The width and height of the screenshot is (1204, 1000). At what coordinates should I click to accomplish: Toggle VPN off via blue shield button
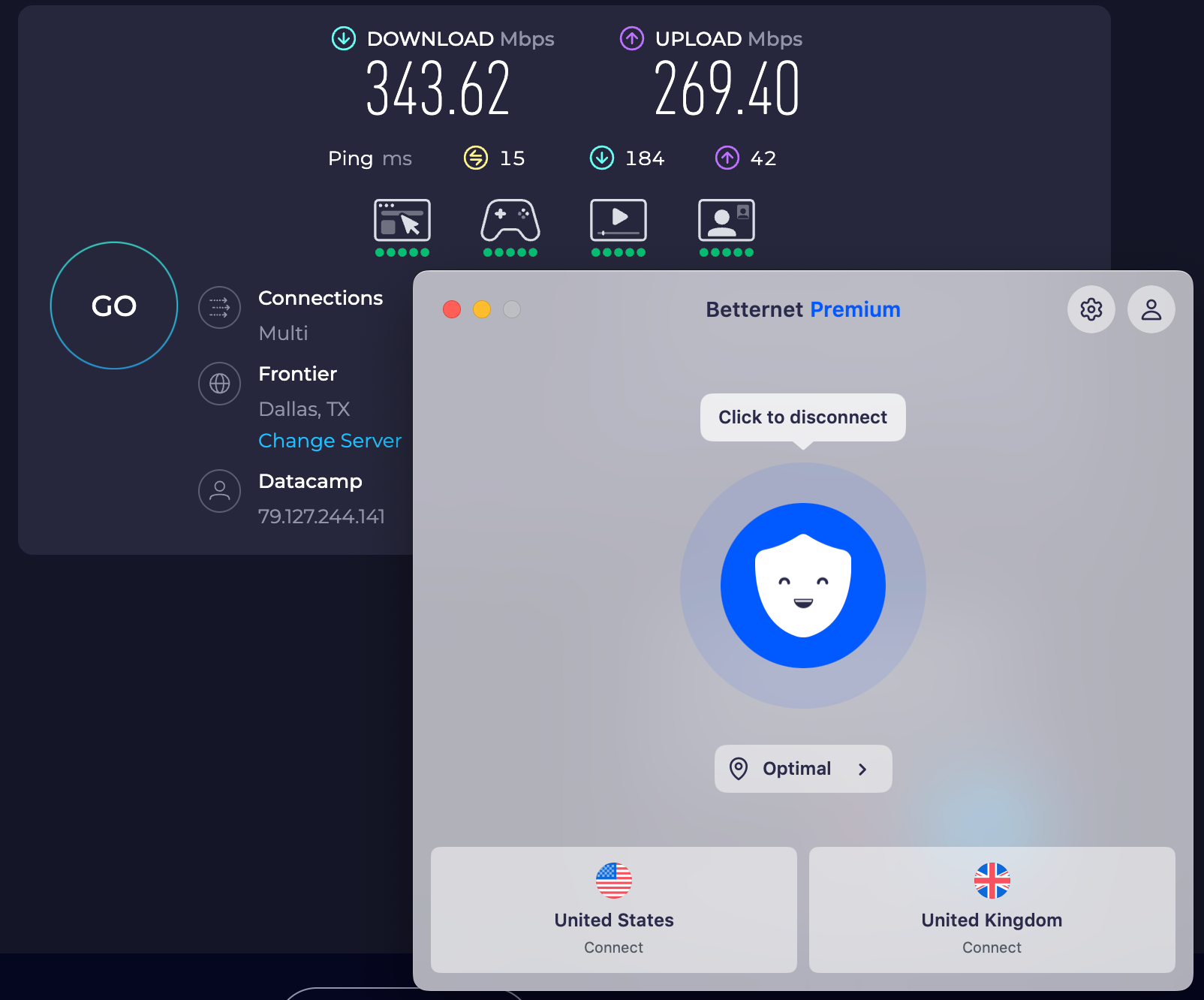point(802,586)
